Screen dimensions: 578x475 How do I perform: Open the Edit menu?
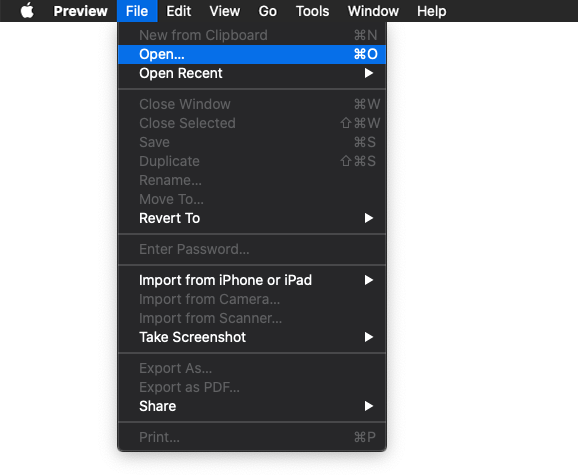coord(178,11)
